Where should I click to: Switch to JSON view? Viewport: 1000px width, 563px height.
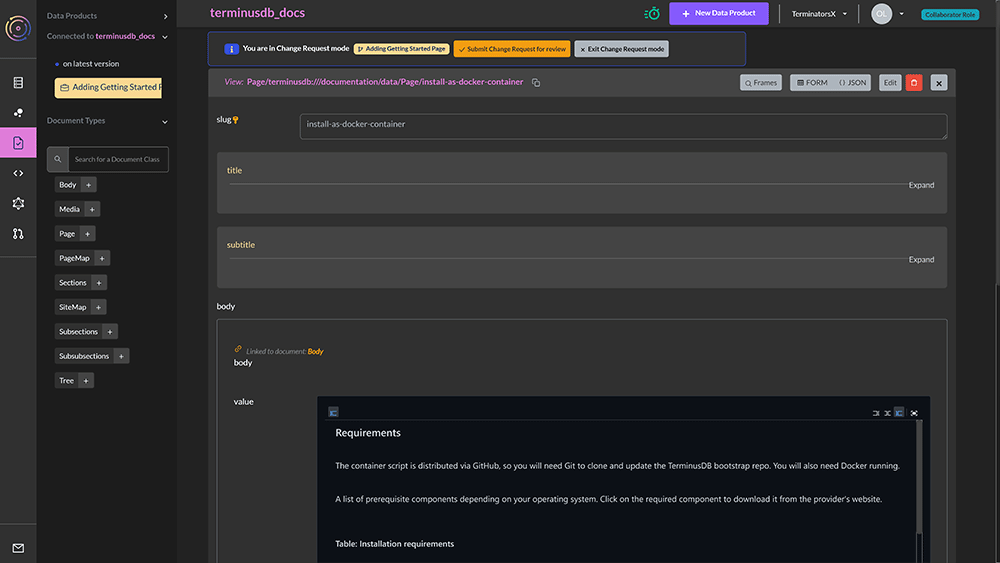(x=852, y=83)
